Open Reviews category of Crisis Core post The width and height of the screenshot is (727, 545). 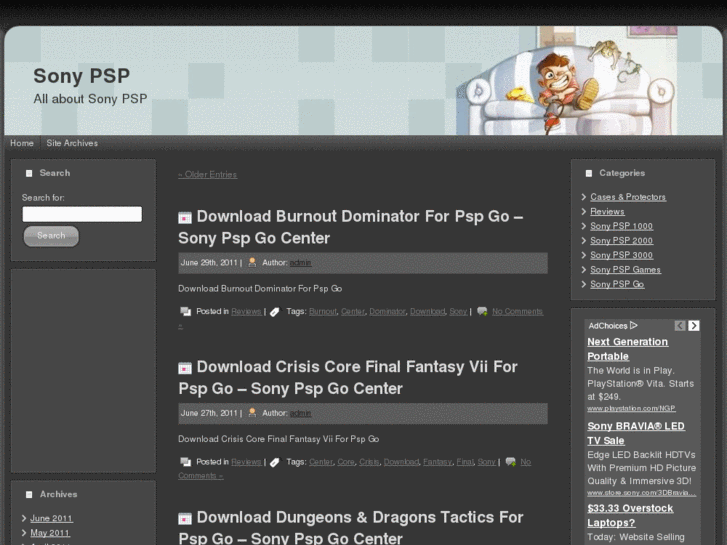pos(246,462)
